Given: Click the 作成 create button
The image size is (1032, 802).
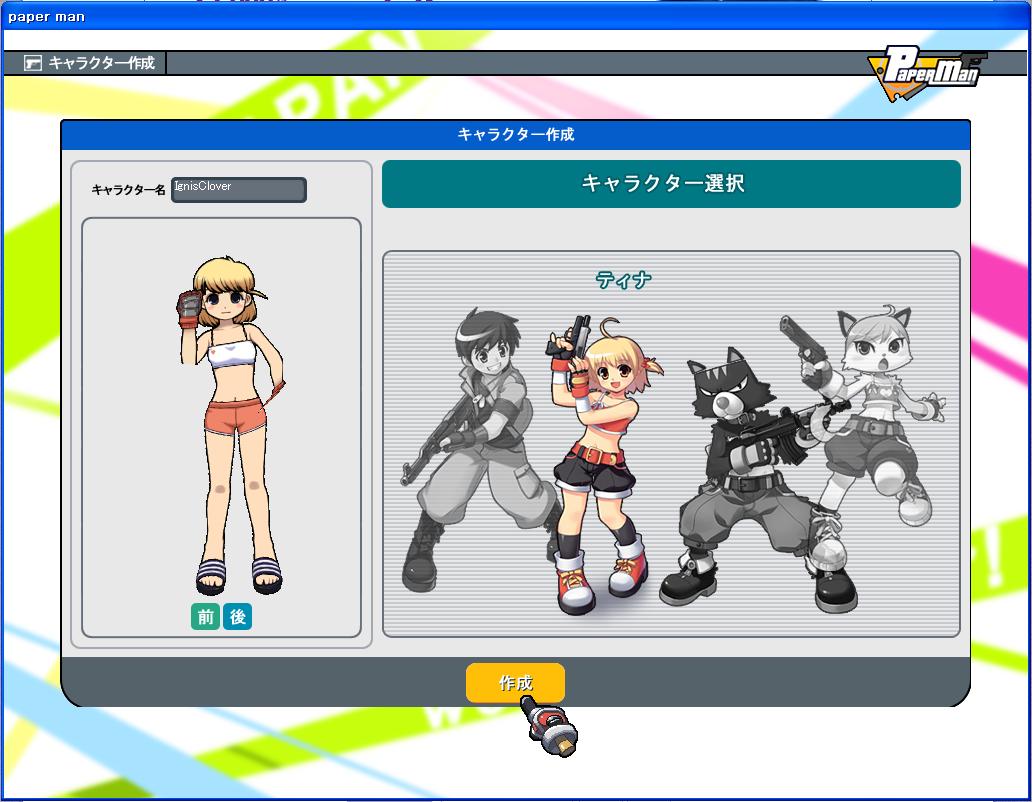Looking at the screenshot, I should tap(515, 683).
